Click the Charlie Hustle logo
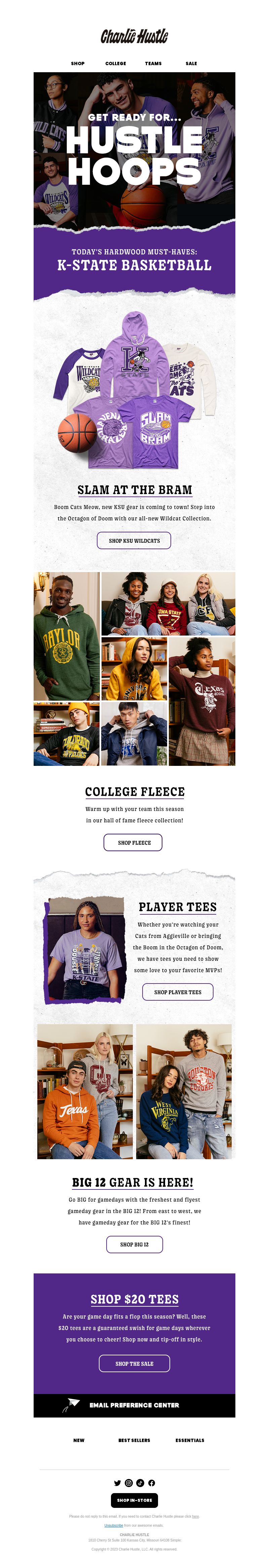The image size is (269, 1568). (x=134, y=35)
